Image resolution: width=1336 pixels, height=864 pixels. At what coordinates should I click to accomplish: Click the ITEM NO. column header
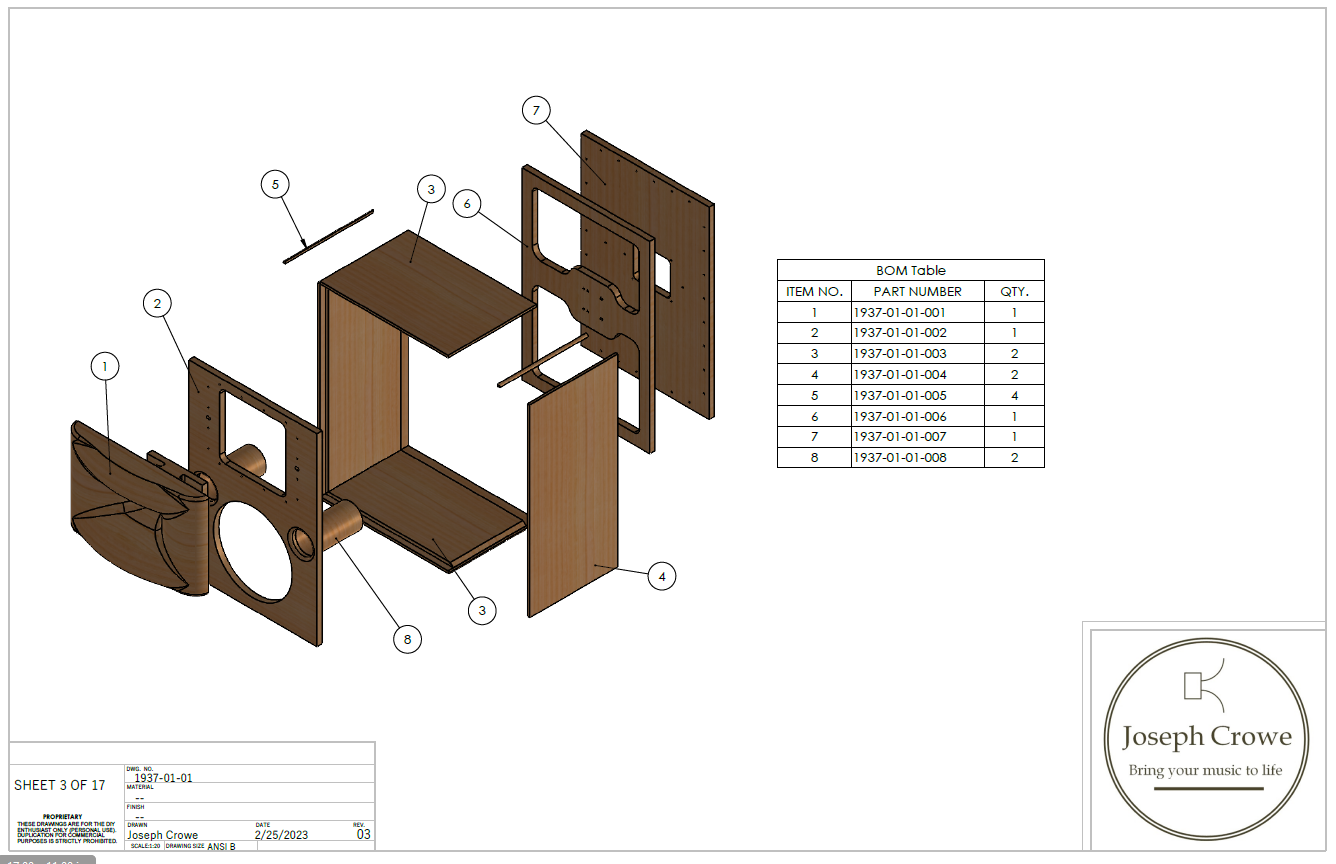click(x=814, y=291)
